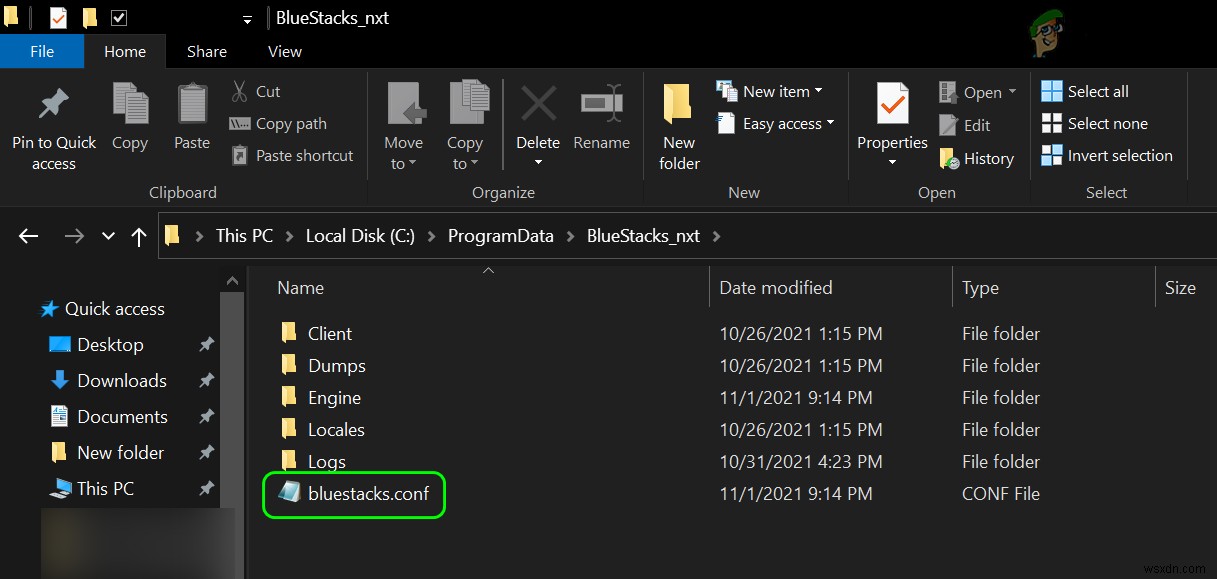Screen dimensions: 1217x579
Task: Click the Edit button in Open group
Action: click(977, 125)
